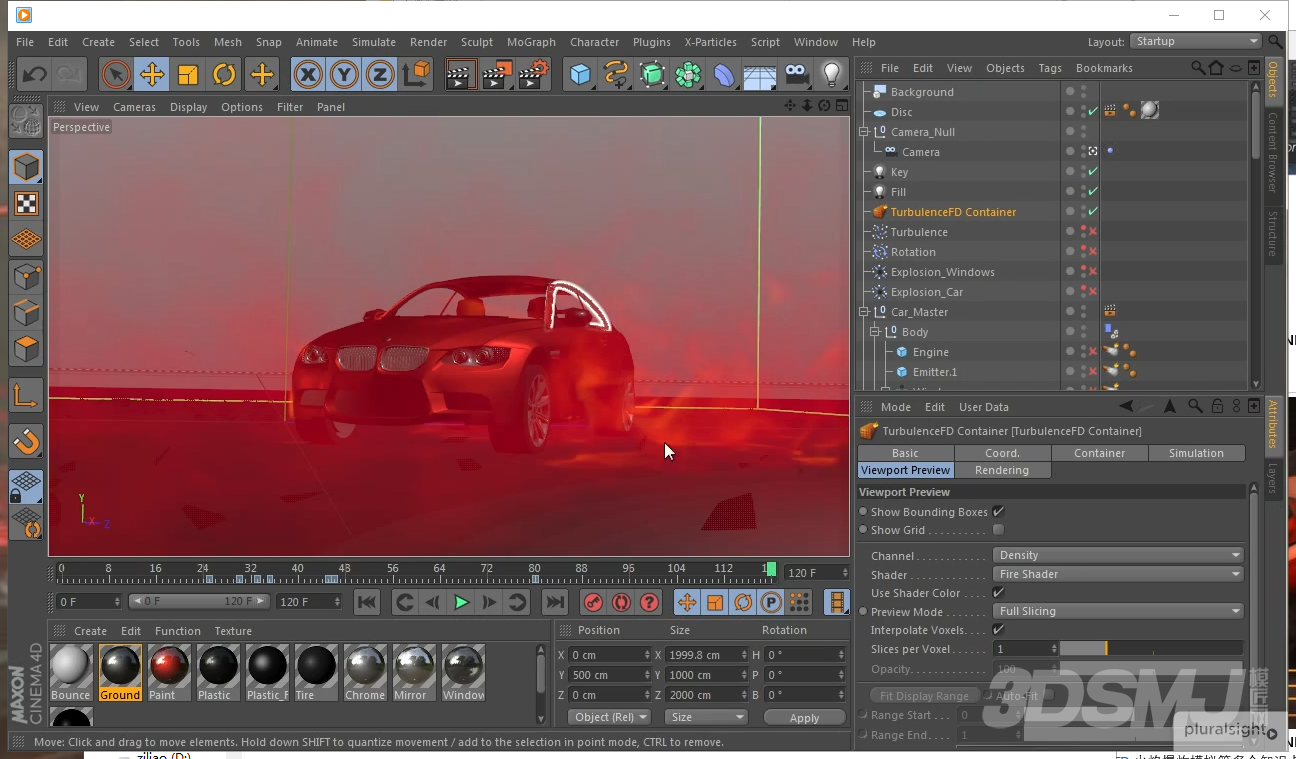Open Bookmarks in Object Manager
Image resolution: width=1296 pixels, height=759 pixels.
pyautogui.click(x=1104, y=68)
